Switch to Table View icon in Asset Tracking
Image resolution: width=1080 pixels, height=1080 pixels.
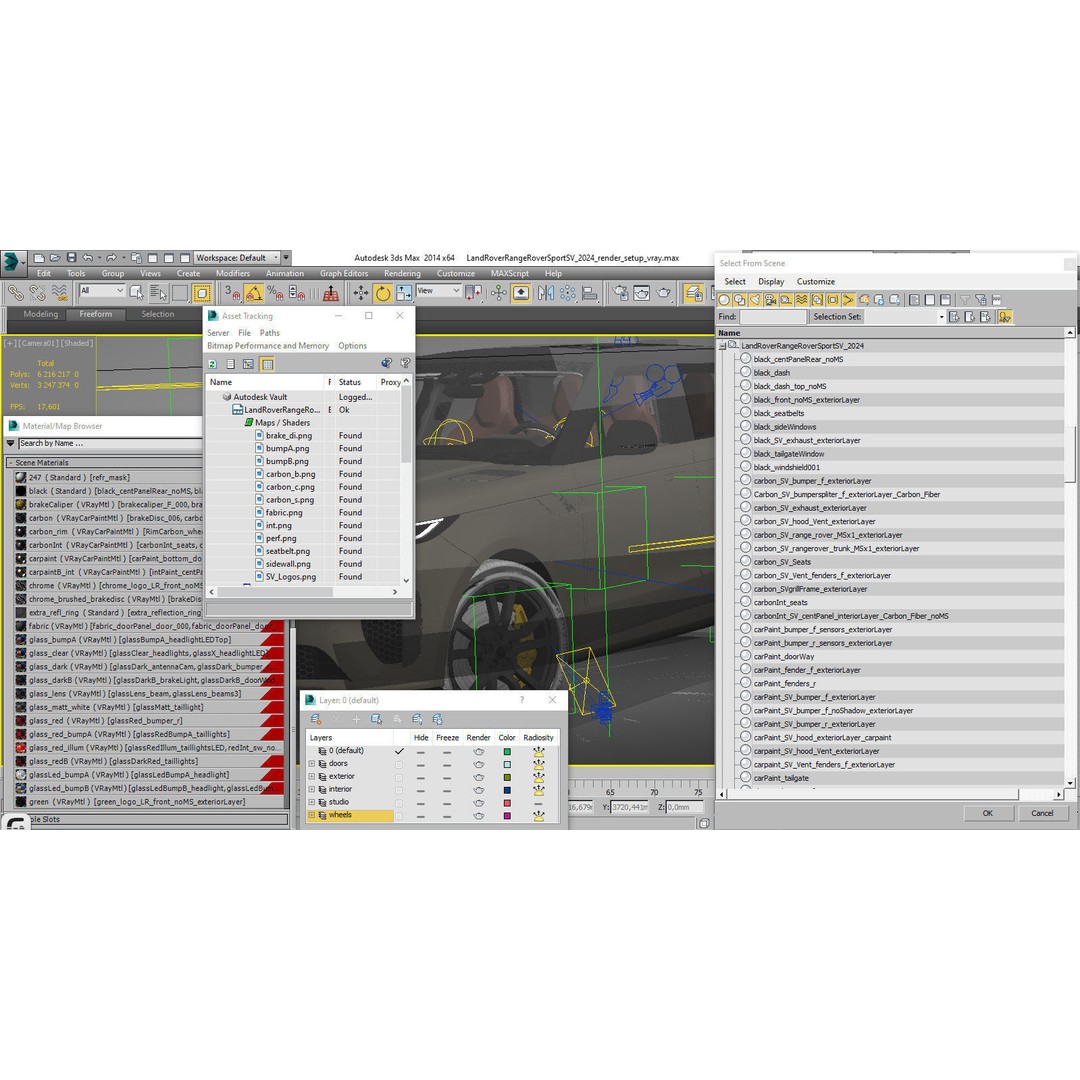267,364
